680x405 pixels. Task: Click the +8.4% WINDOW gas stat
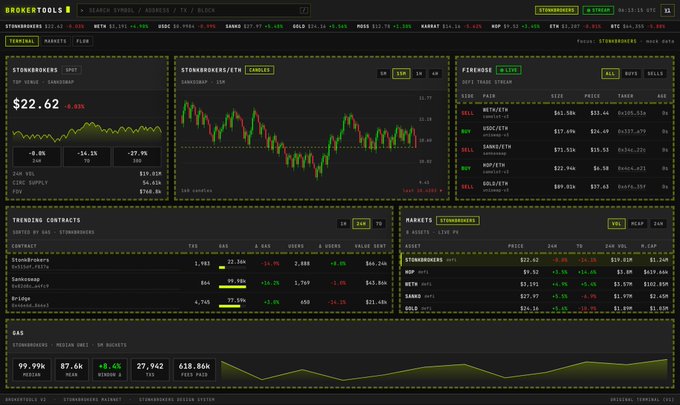pyautogui.click(x=110, y=369)
